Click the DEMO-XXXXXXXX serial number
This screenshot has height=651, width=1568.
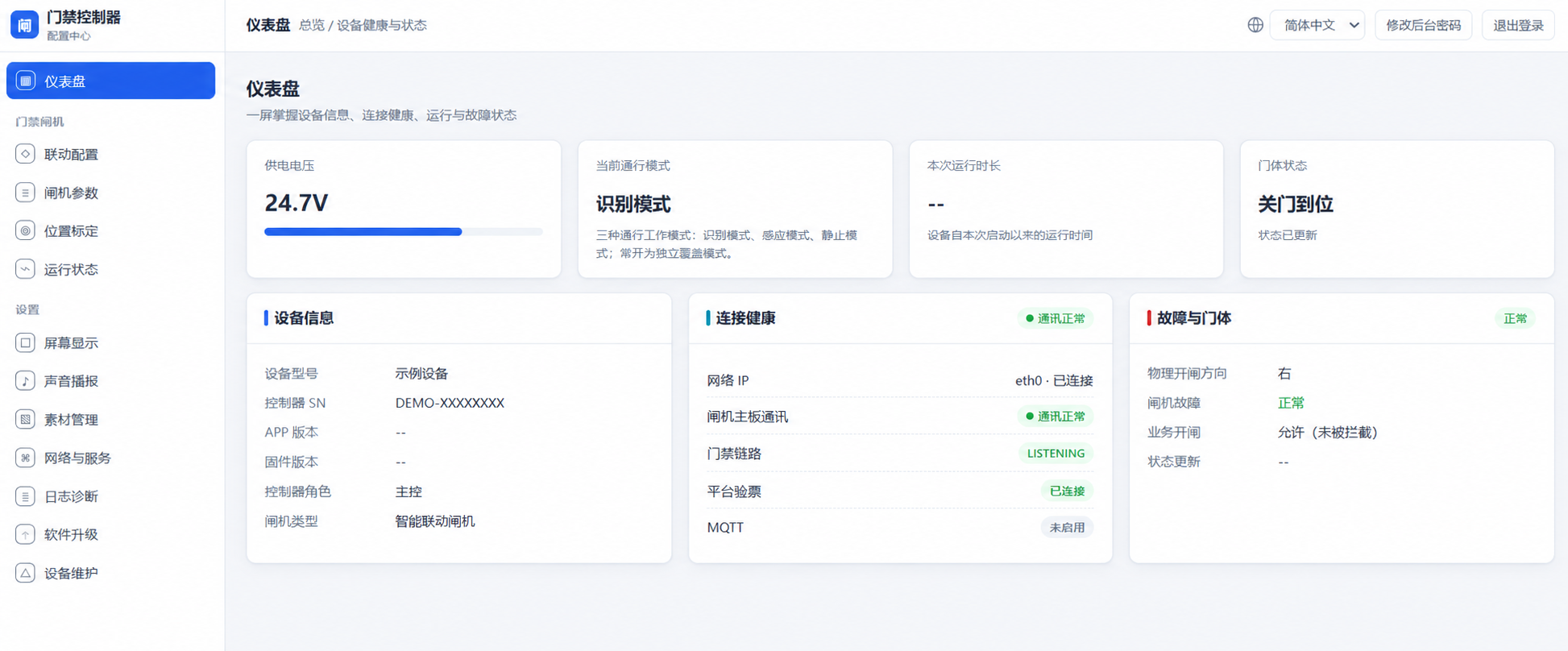point(450,403)
